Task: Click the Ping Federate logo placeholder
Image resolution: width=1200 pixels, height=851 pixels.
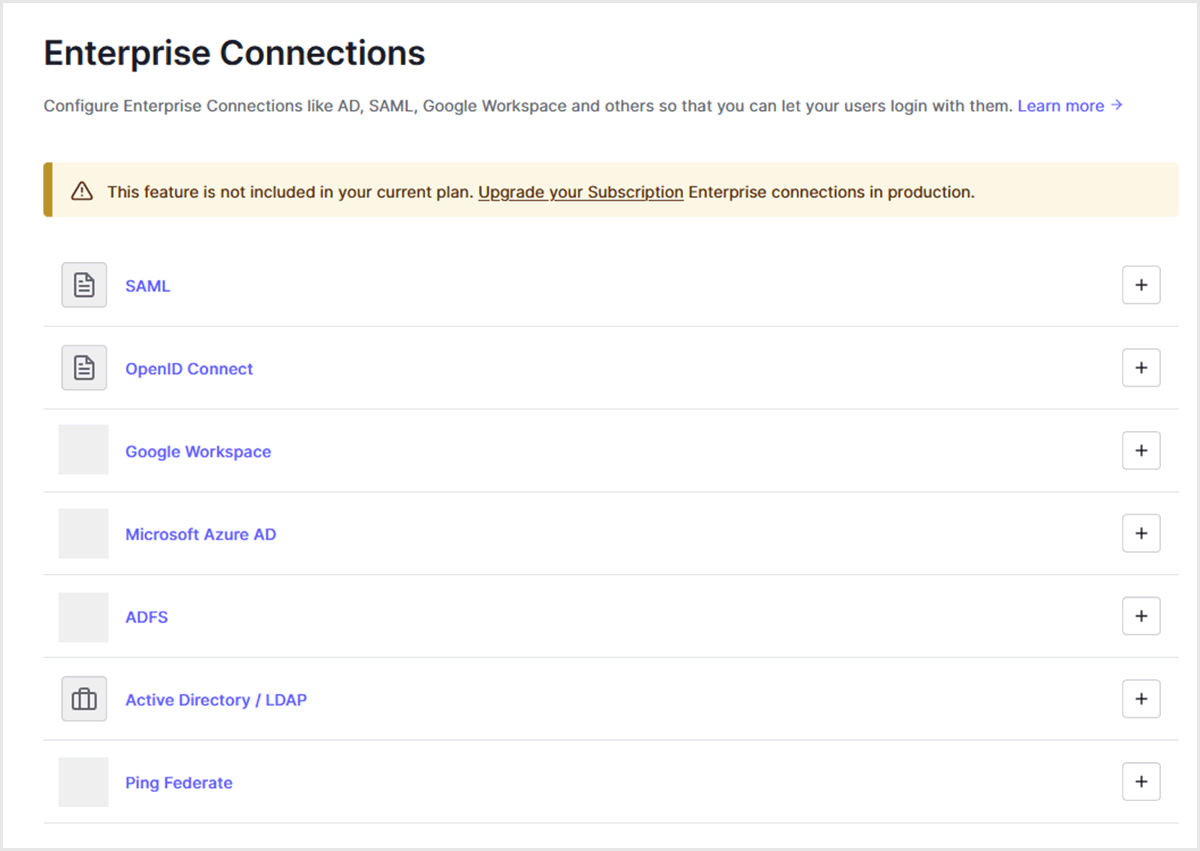Action: (84, 782)
